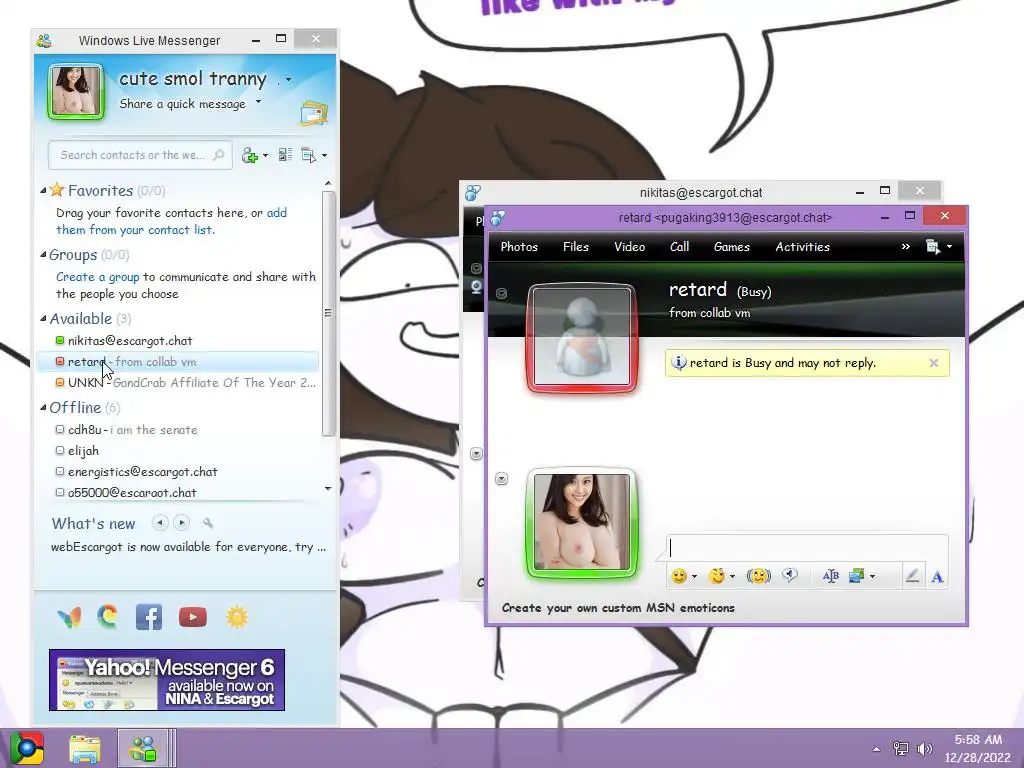Image resolution: width=1024 pixels, height=768 pixels.
Task: Click the chat window show menu icon
Action: (933, 247)
